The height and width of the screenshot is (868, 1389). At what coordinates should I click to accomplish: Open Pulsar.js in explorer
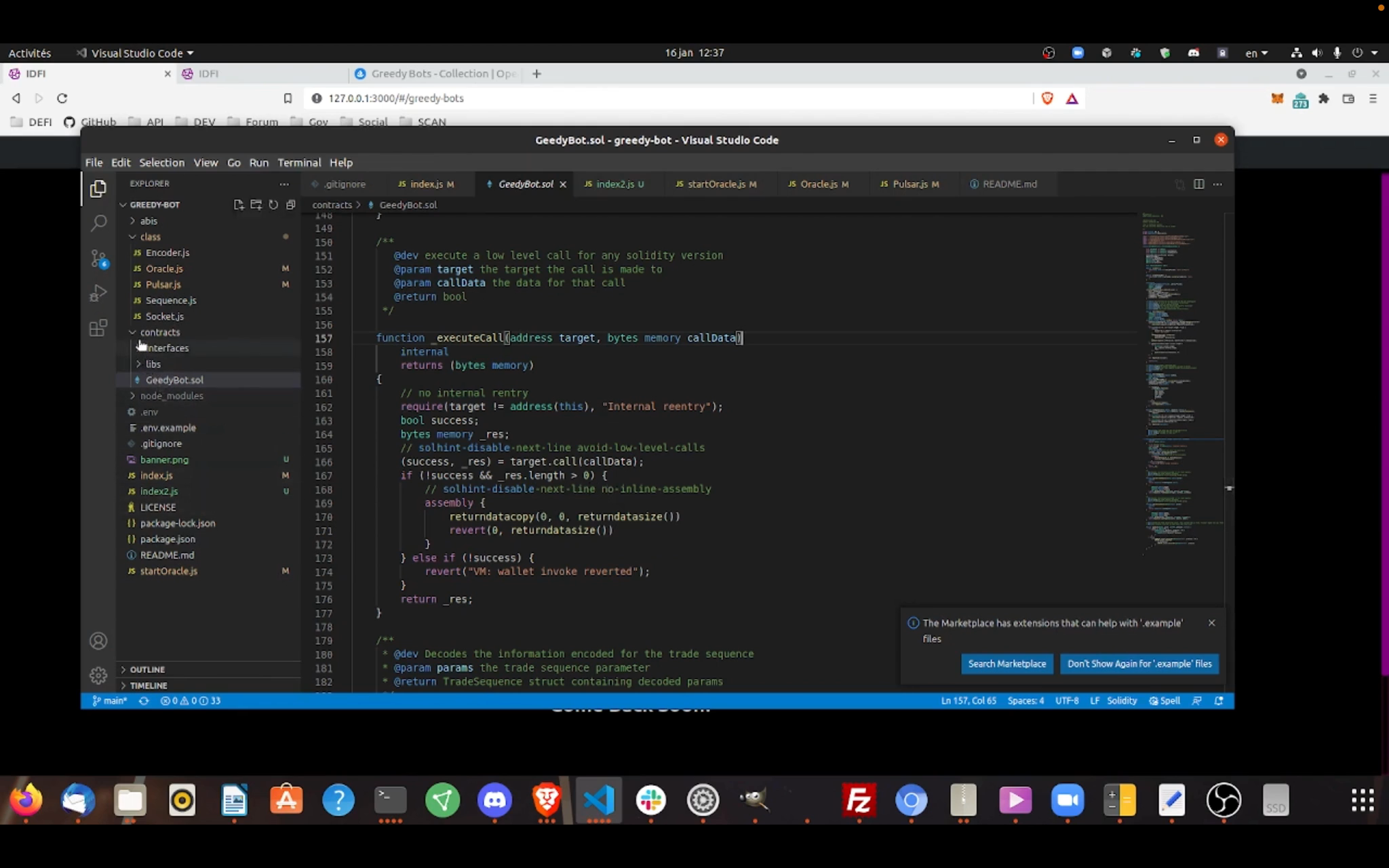(163, 285)
